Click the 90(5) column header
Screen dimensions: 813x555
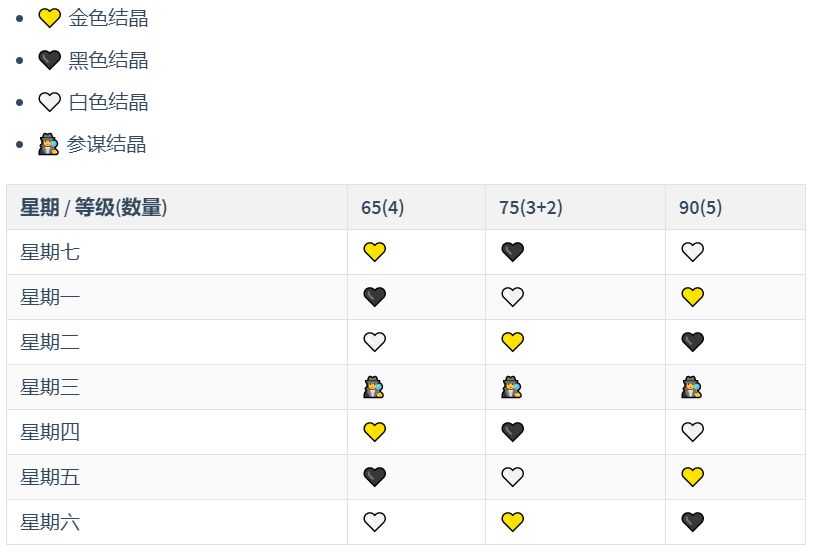(700, 208)
